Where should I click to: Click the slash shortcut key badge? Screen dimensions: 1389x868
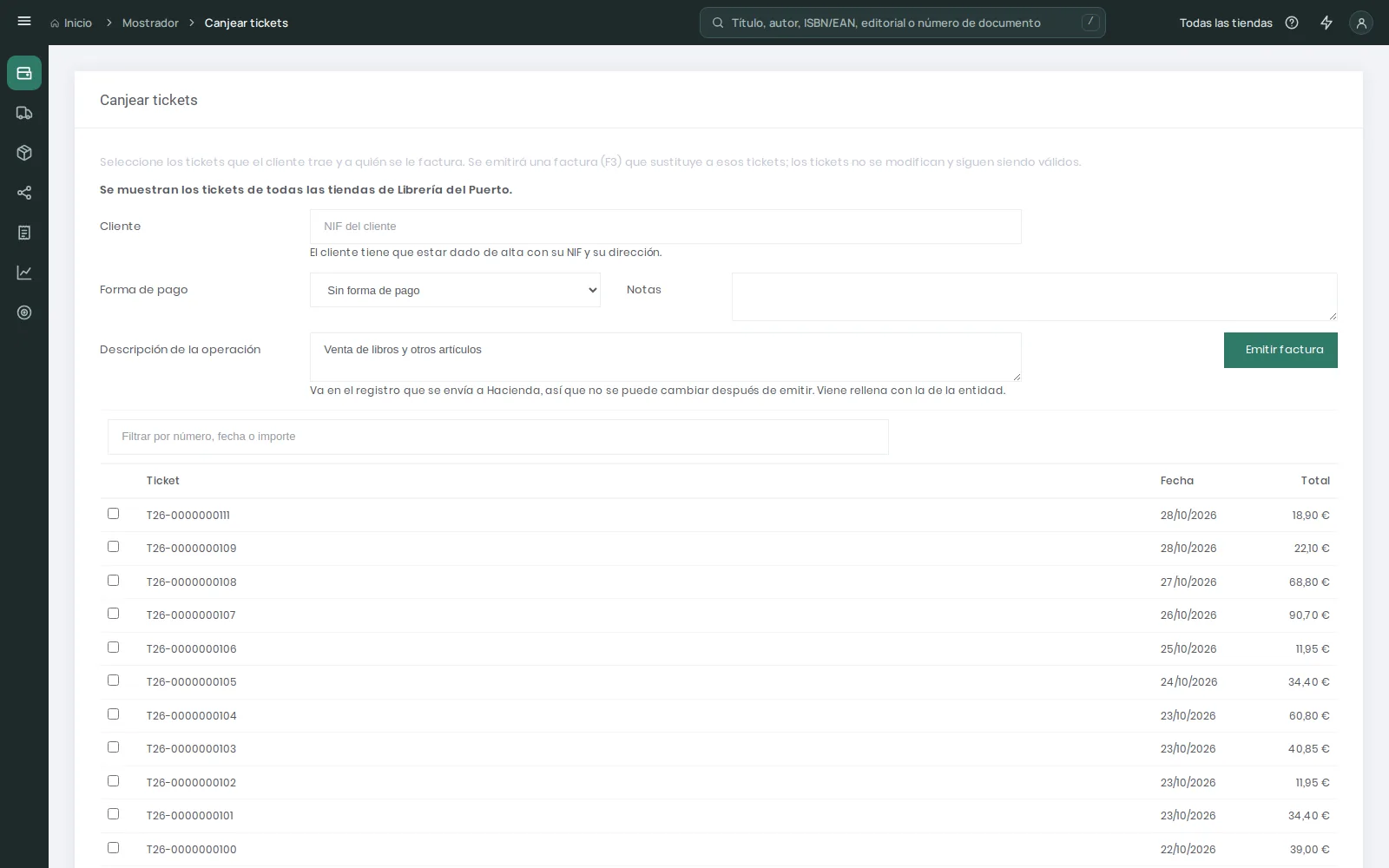point(1090,23)
